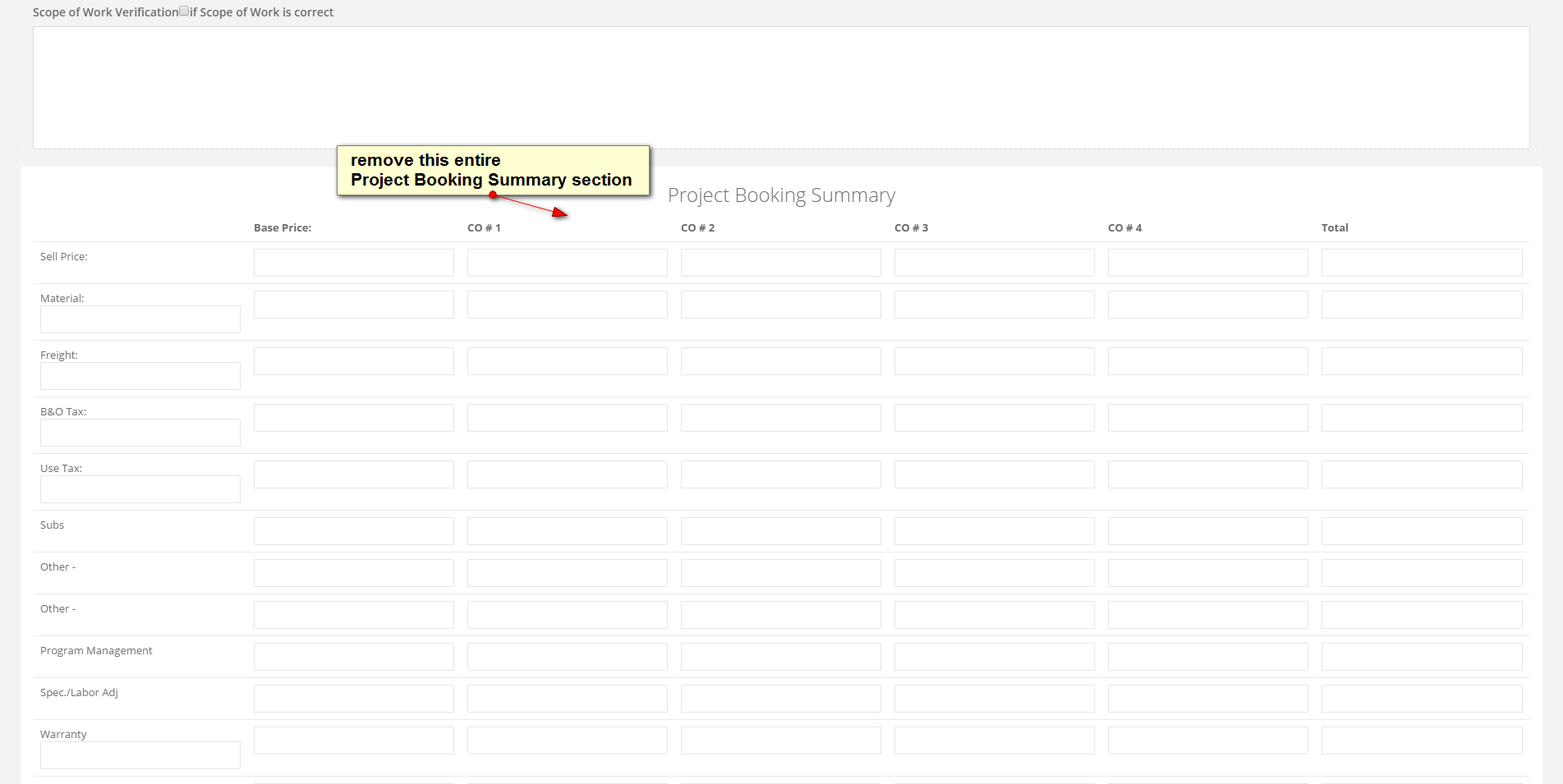Focus the Sell Price Base Price field
The height and width of the screenshot is (784, 1563).
pyautogui.click(x=354, y=263)
